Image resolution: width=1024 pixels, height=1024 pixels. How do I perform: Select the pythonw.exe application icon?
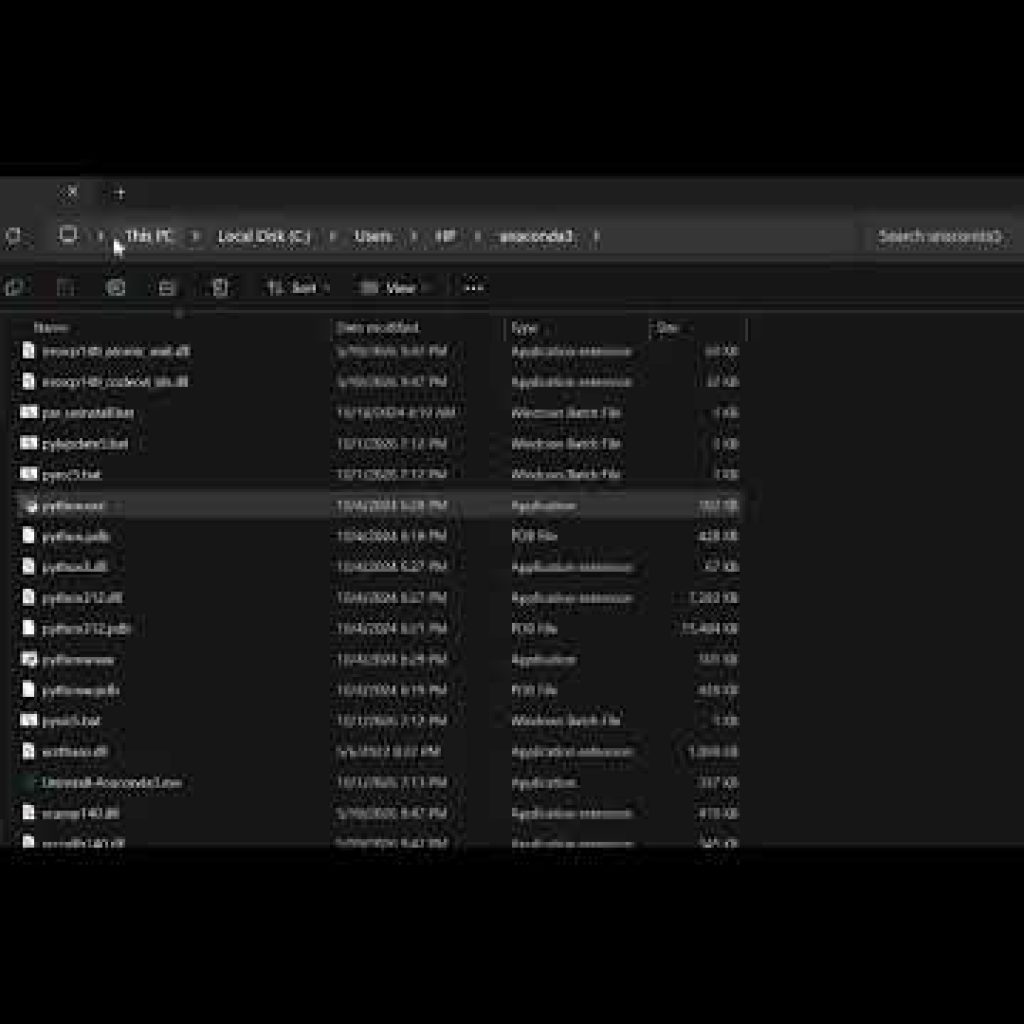tap(29, 660)
